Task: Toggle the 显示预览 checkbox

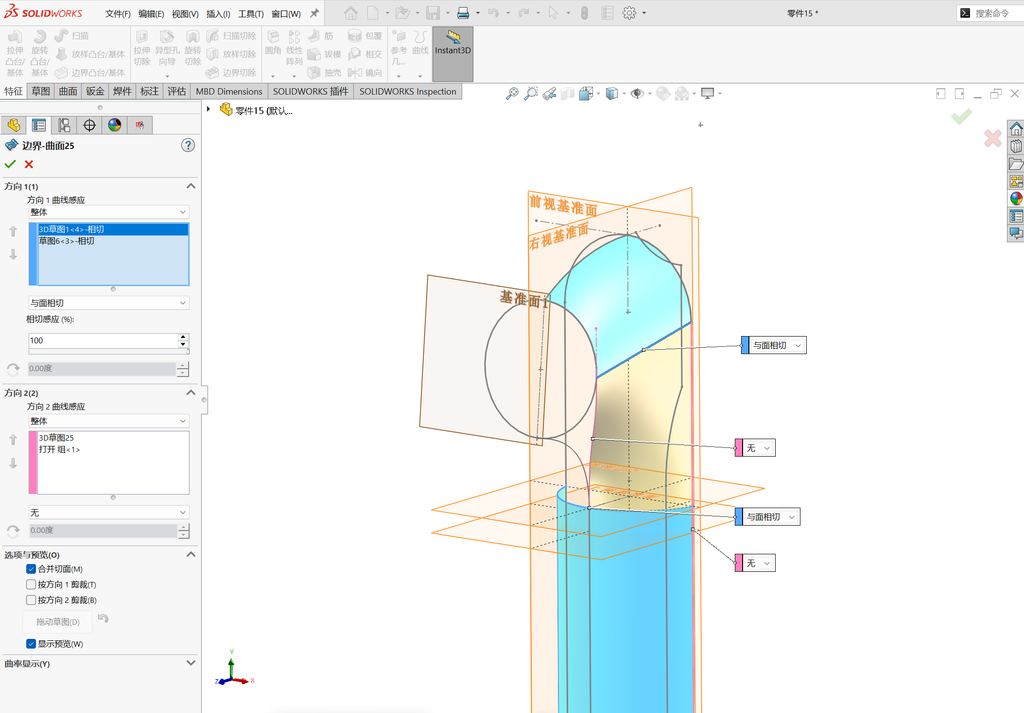Action: click(x=31, y=644)
